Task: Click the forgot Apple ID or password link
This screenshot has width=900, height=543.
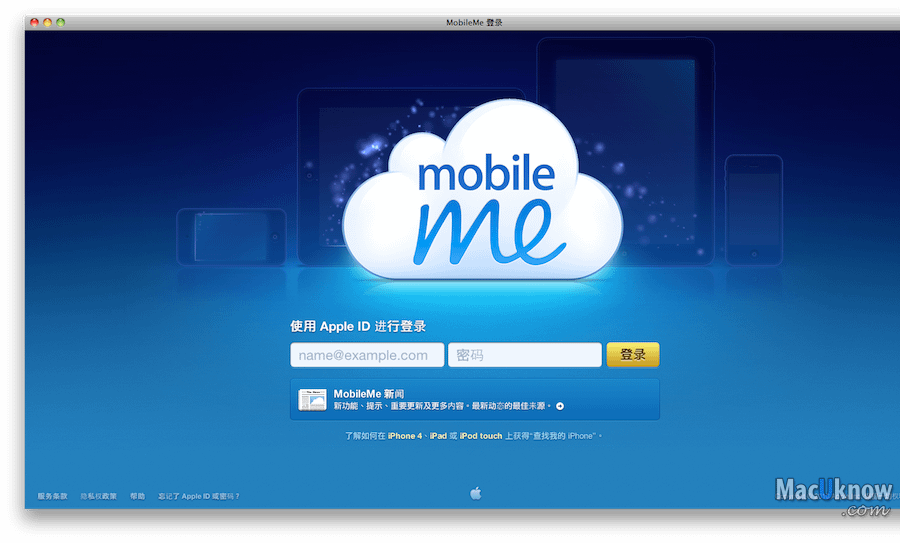Action: pyautogui.click(x=199, y=496)
